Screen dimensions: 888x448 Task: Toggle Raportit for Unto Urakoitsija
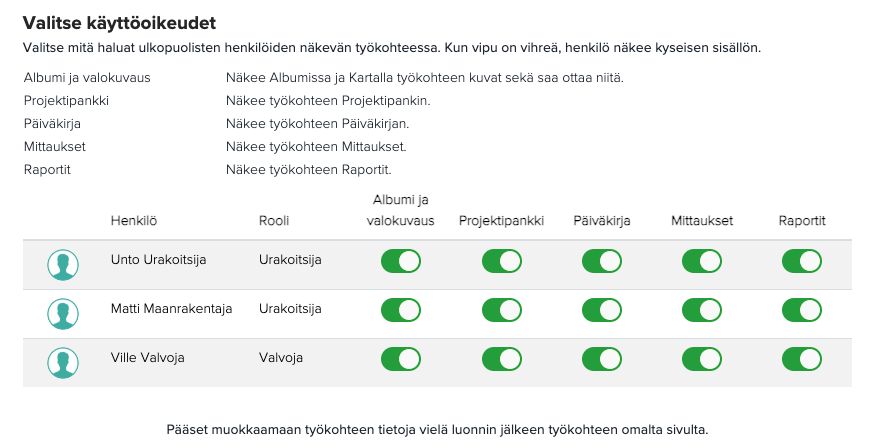[802, 261]
